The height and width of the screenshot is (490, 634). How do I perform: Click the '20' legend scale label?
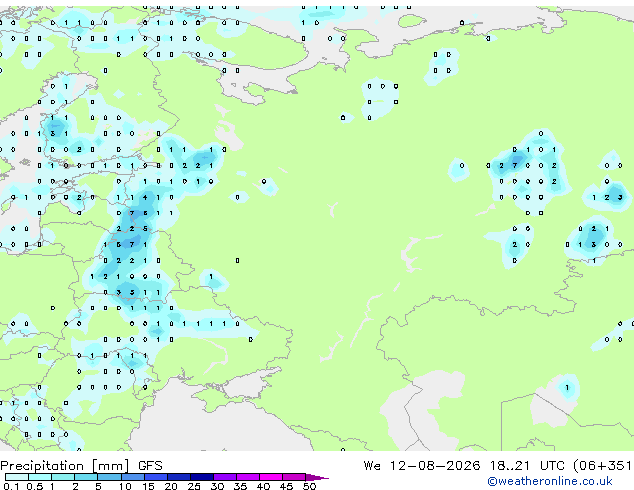click(171, 486)
